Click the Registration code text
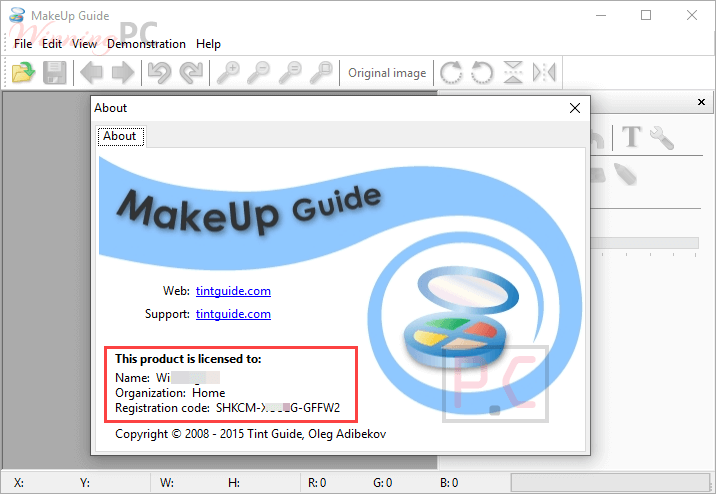This screenshot has width=716, height=494. (x=227, y=408)
